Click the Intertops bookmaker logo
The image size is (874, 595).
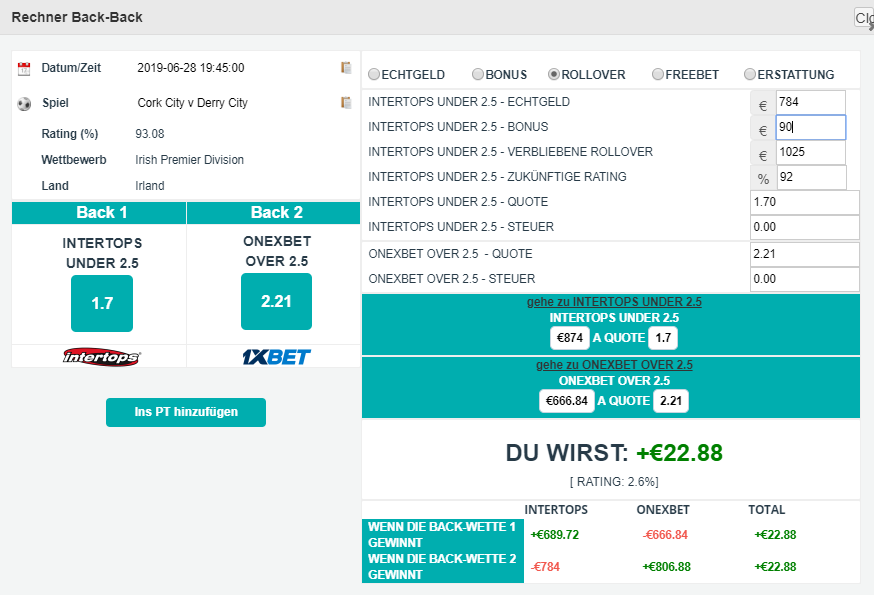[101, 357]
